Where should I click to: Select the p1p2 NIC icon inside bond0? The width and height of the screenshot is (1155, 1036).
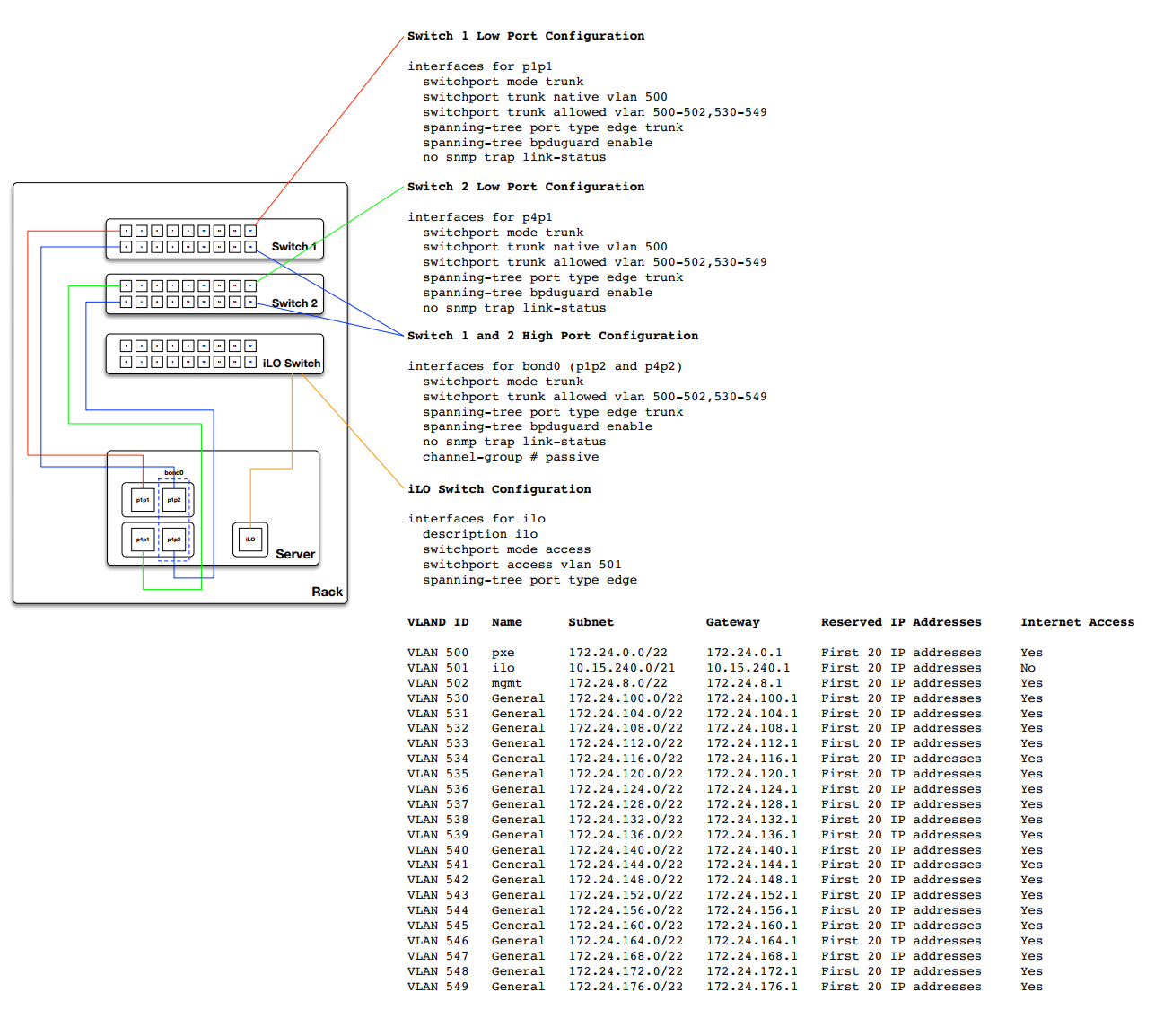[174, 499]
